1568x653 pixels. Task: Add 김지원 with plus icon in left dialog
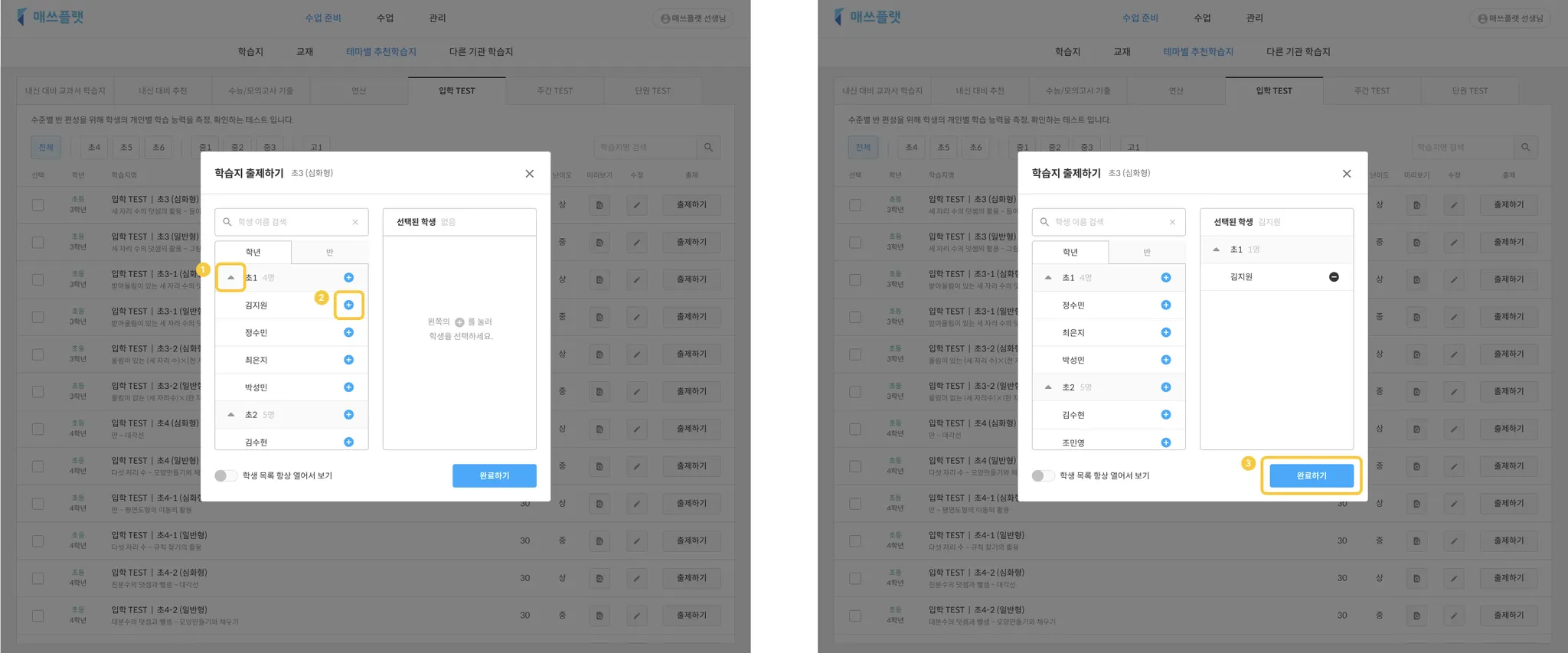[348, 305]
